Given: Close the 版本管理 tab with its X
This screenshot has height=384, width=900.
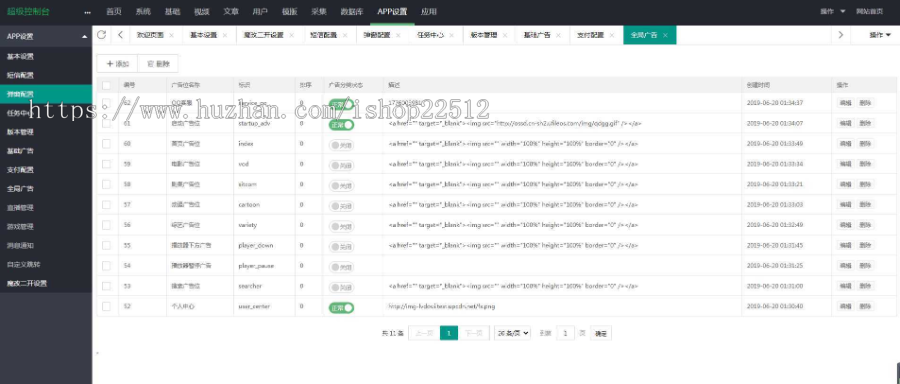Looking at the screenshot, I should coord(505,35).
